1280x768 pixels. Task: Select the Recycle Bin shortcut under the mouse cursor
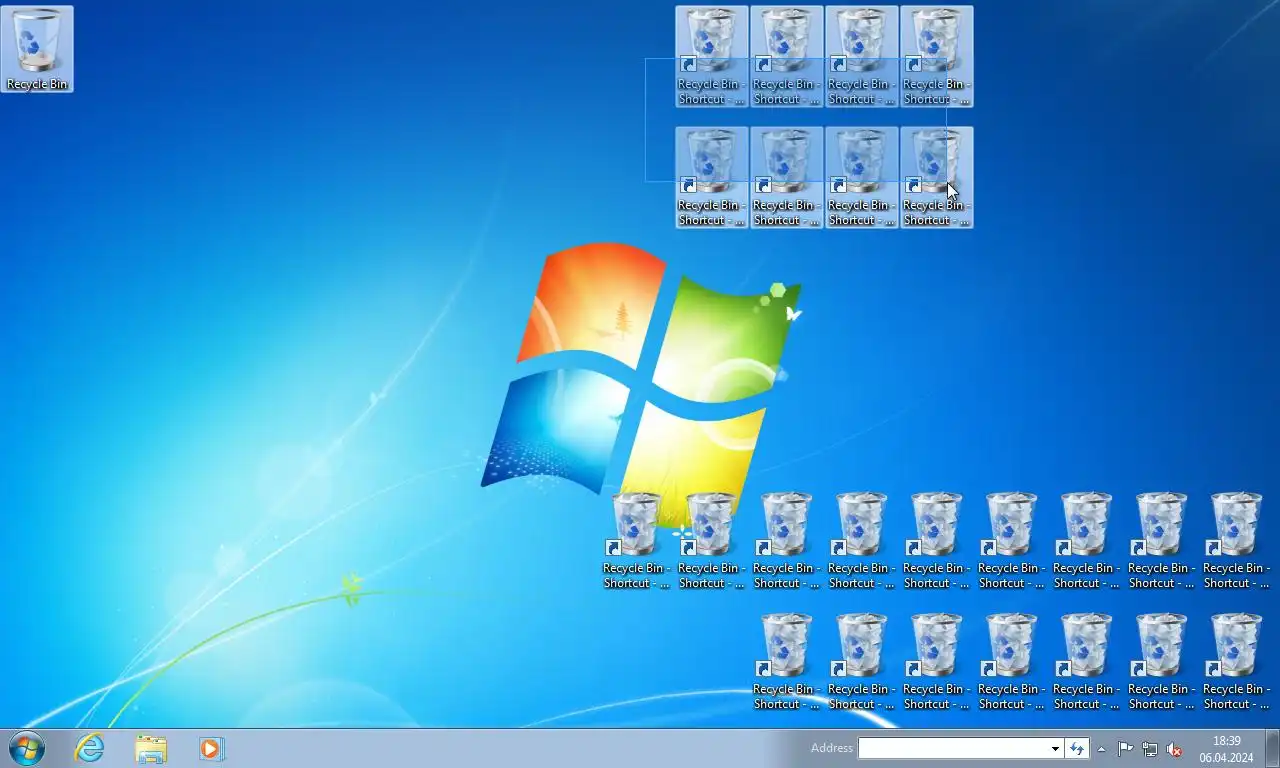[937, 177]
